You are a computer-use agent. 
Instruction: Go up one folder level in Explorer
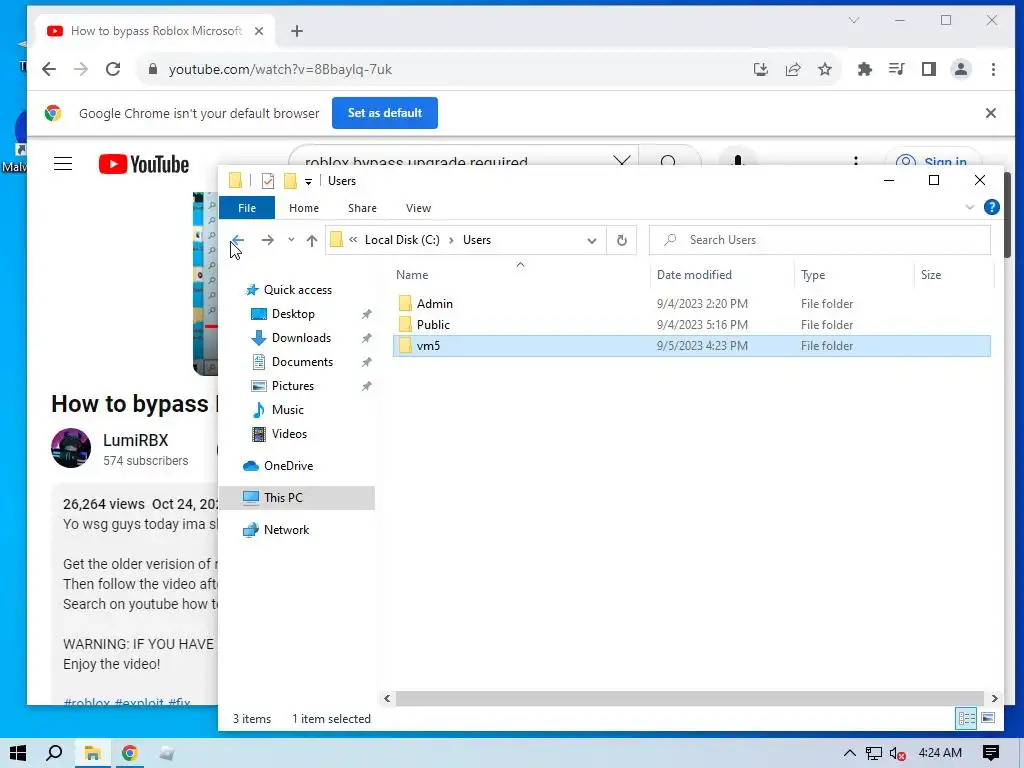[x=312, y=240]
